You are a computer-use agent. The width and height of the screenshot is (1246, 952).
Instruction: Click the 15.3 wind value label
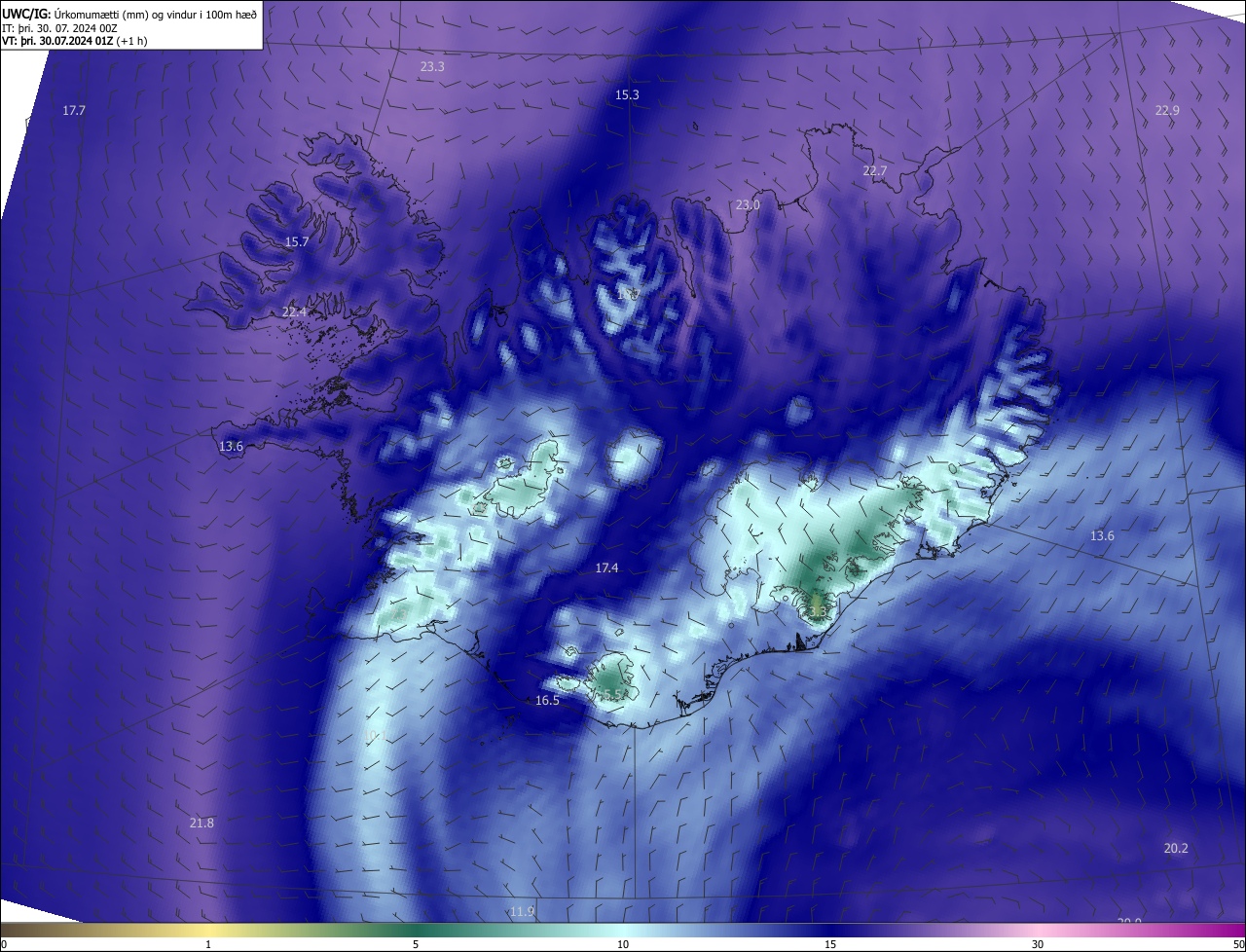pos(627,95)
